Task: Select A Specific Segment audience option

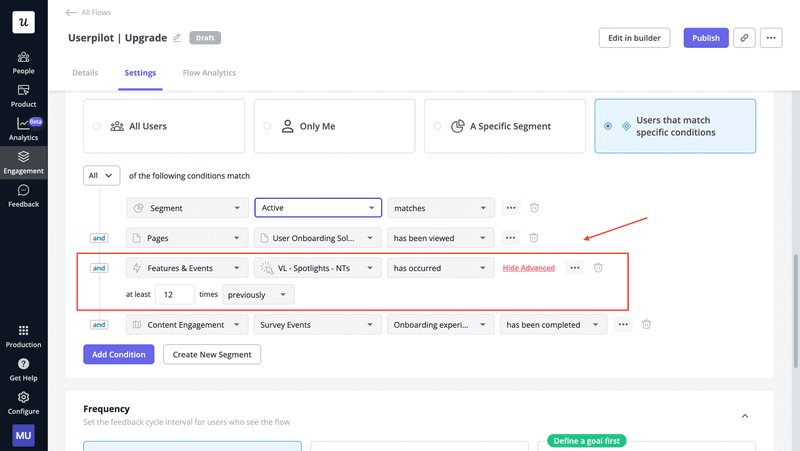Action: [x=505, y=126]
